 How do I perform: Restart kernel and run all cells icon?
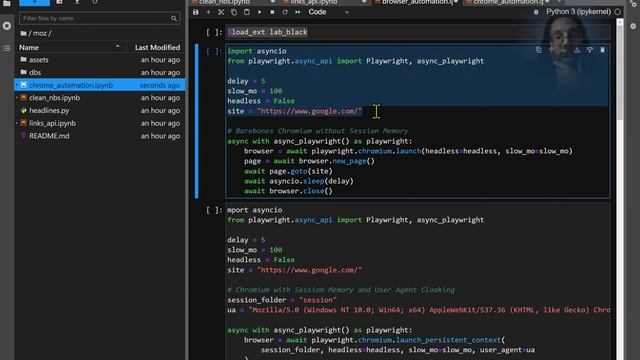tap(298, 12)
